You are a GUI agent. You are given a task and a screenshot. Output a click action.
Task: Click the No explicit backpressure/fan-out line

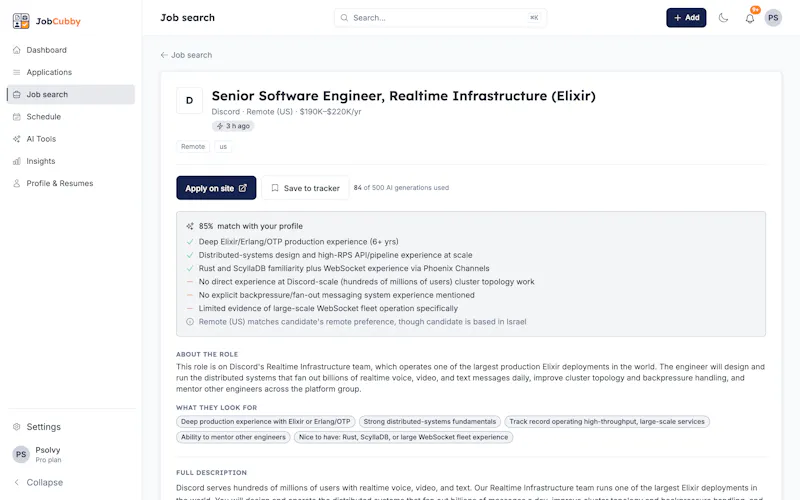coord(336,295)
